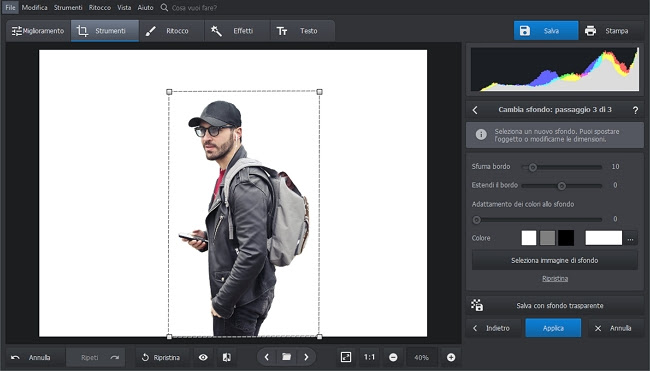This screenshot has width=650, height=371.
Task: Click the Ripristina button in bottom bar
Action: 161,357
